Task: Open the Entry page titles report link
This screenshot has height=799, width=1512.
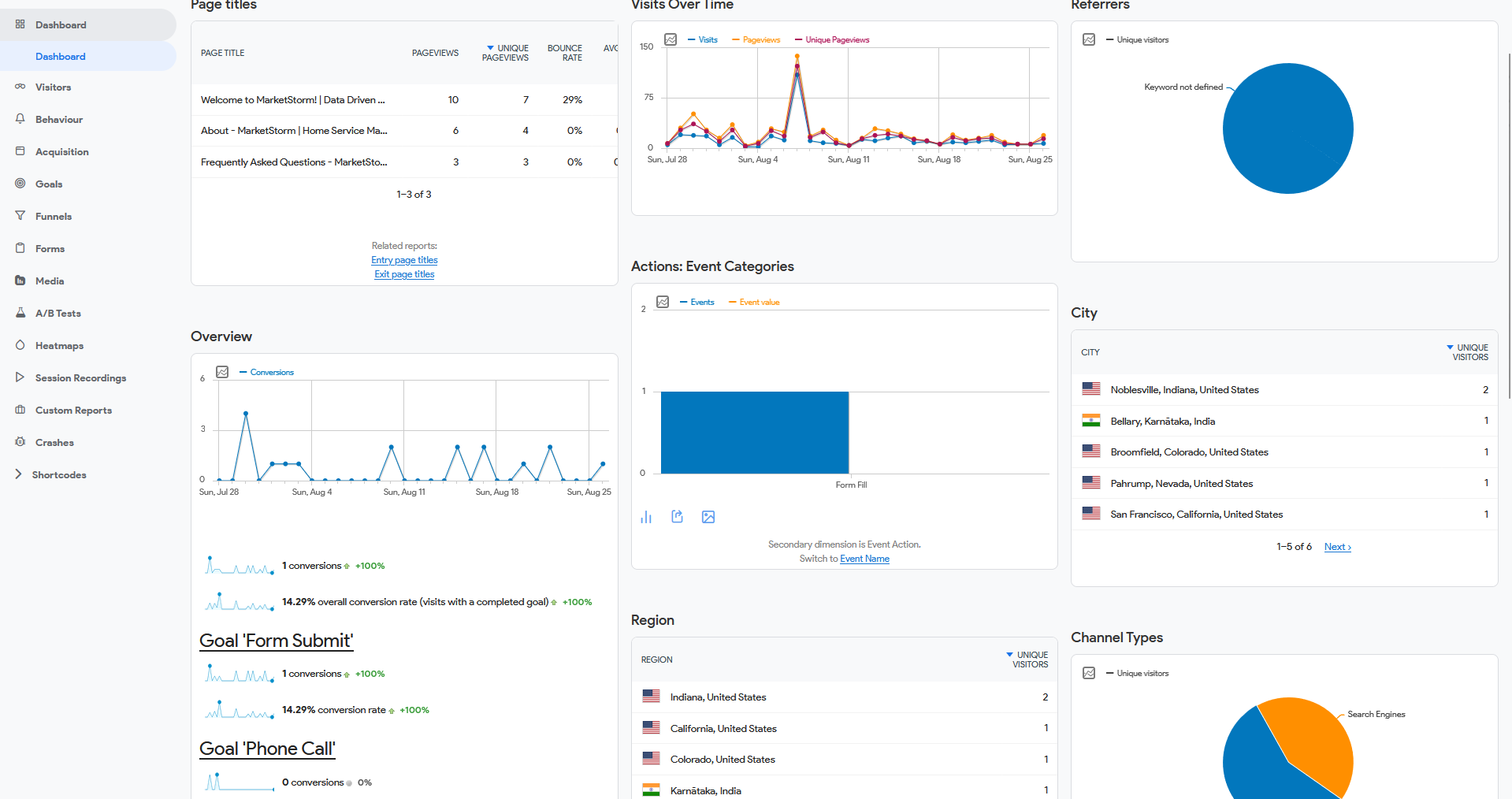Action: coord(404,260)
